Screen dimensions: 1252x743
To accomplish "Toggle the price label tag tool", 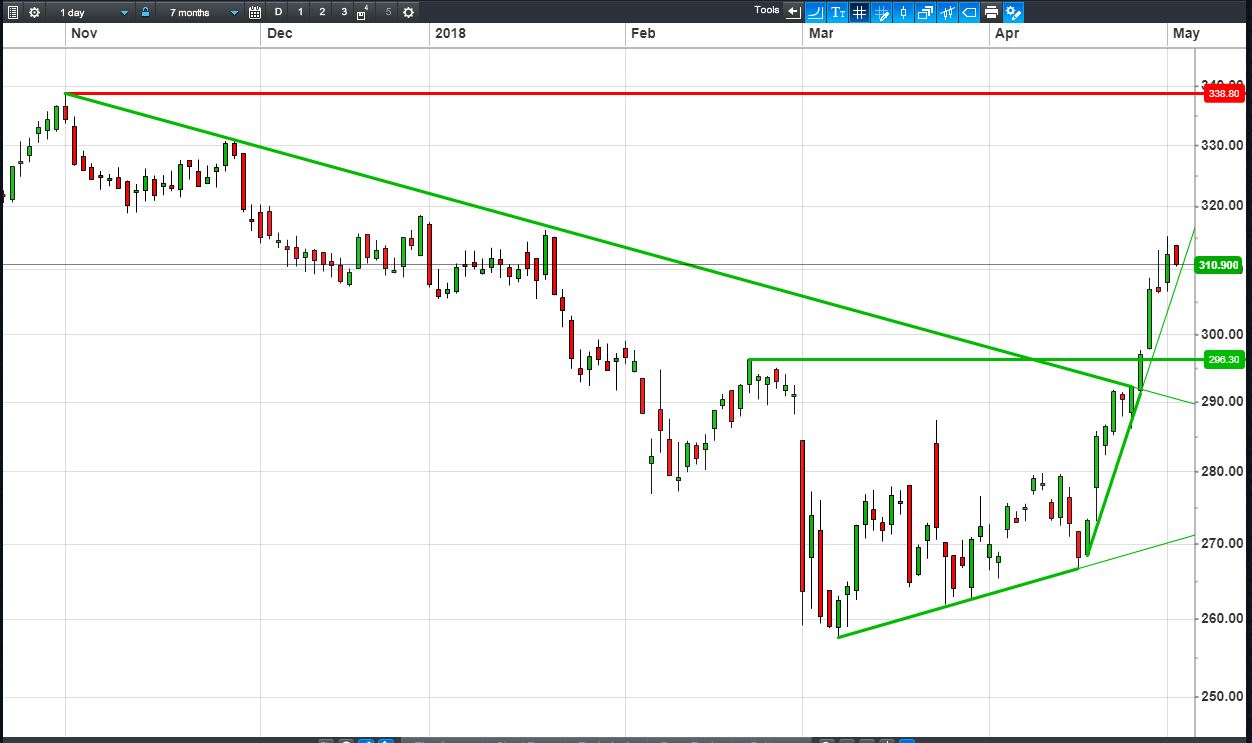I will tap(969, 12).
